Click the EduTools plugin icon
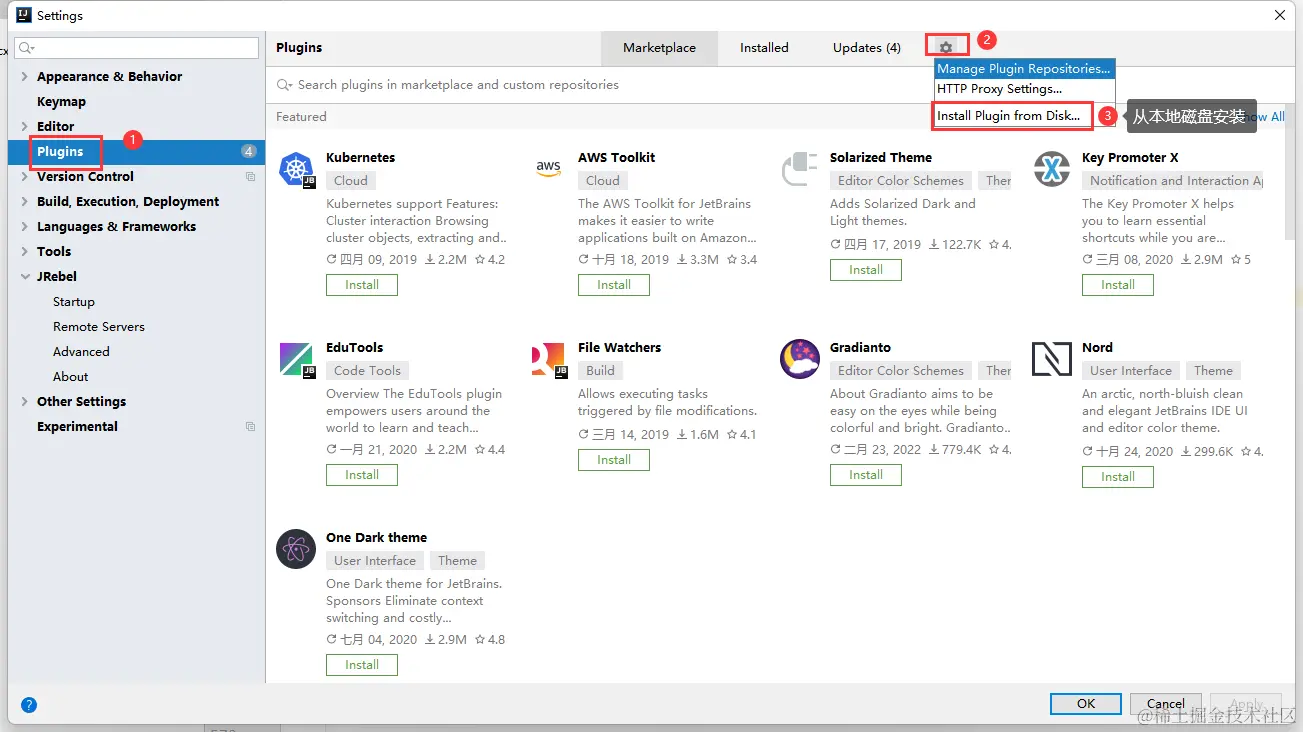Image resolution: width=1303 pixels, height=732 pixels. click(297, 359)
